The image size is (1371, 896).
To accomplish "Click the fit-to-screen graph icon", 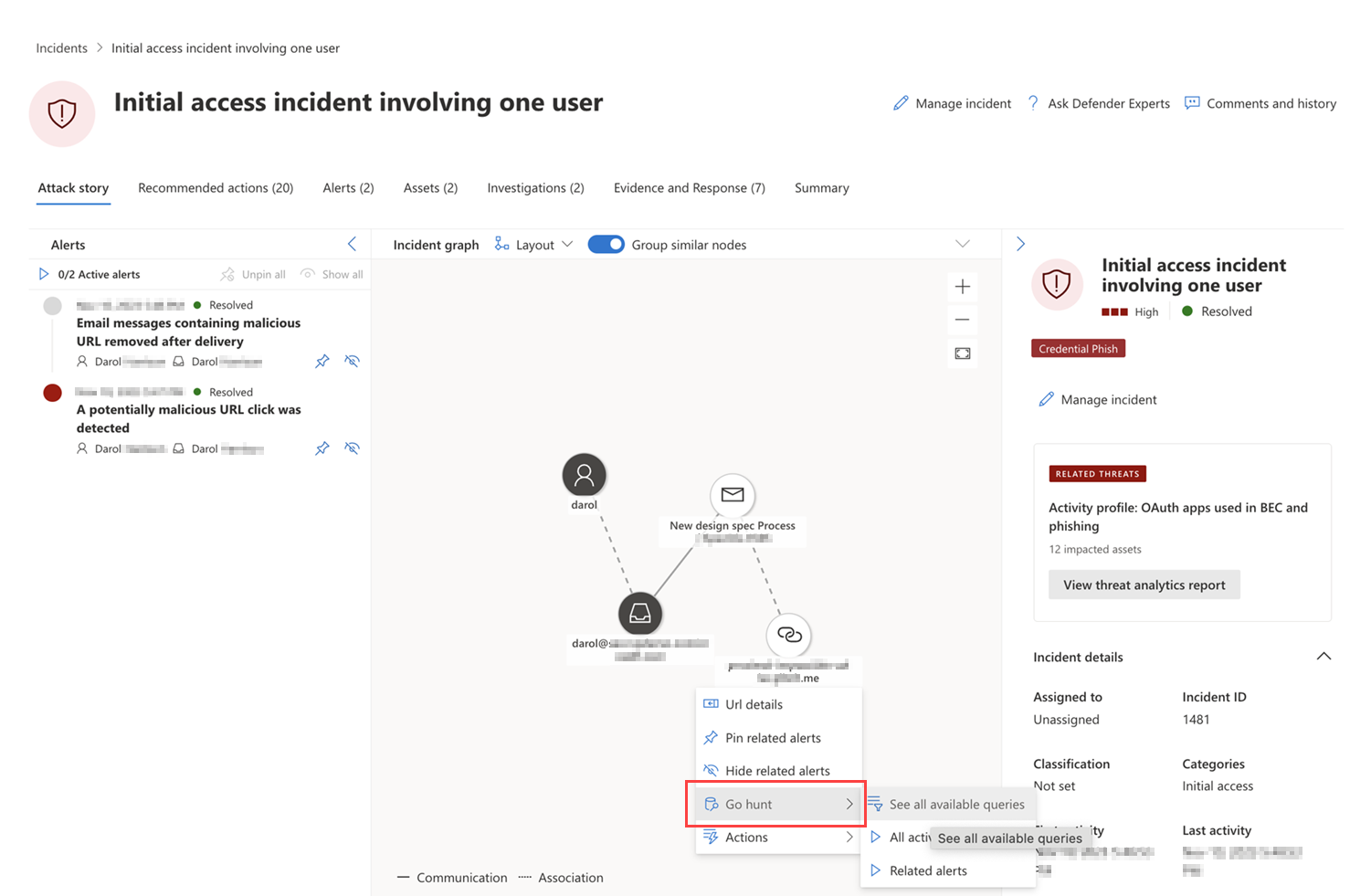I will click(962, 353).
